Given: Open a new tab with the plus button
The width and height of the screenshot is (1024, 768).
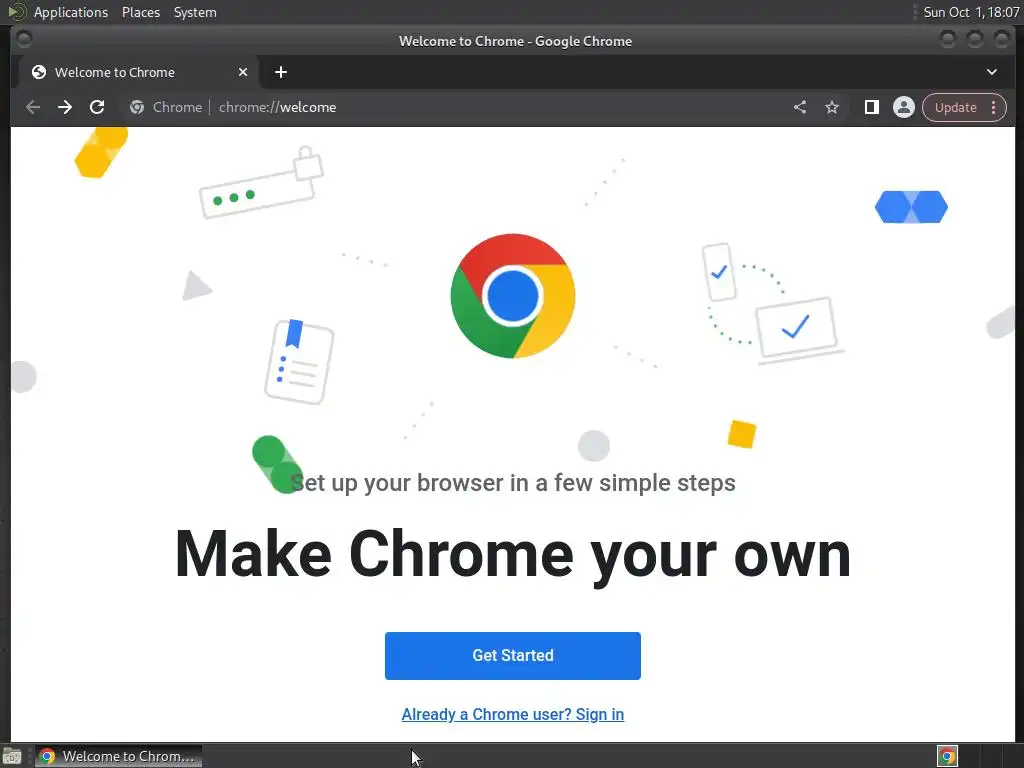Looking at the screenshot, I should point(281,72).
